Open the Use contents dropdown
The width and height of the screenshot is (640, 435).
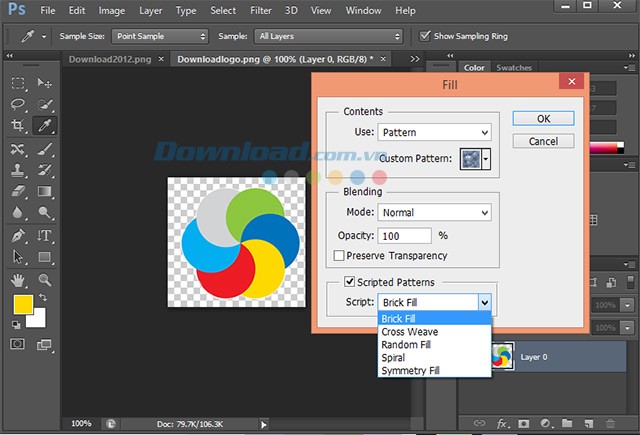[434, 132]
